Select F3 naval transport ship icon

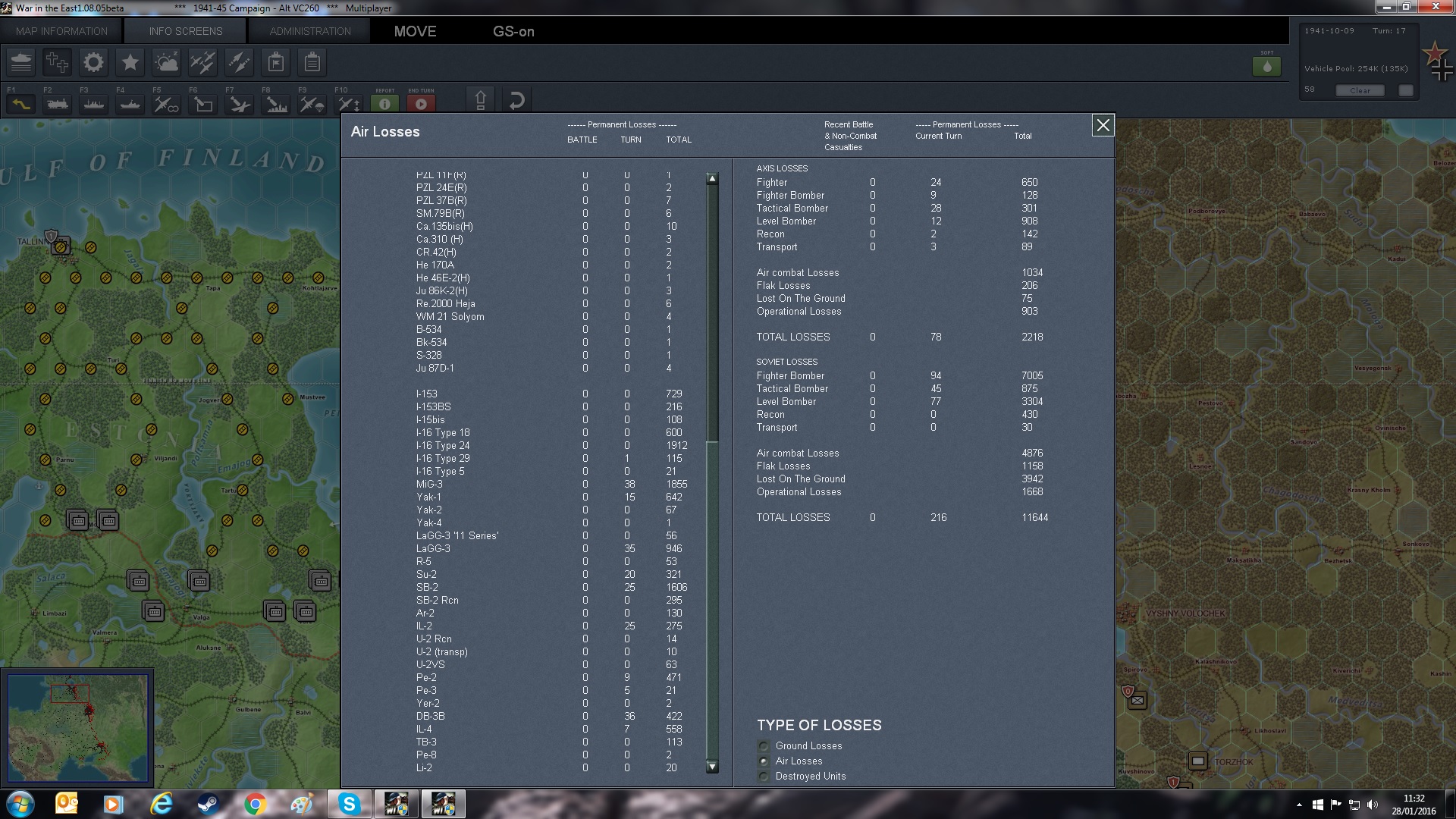point(94,104)
